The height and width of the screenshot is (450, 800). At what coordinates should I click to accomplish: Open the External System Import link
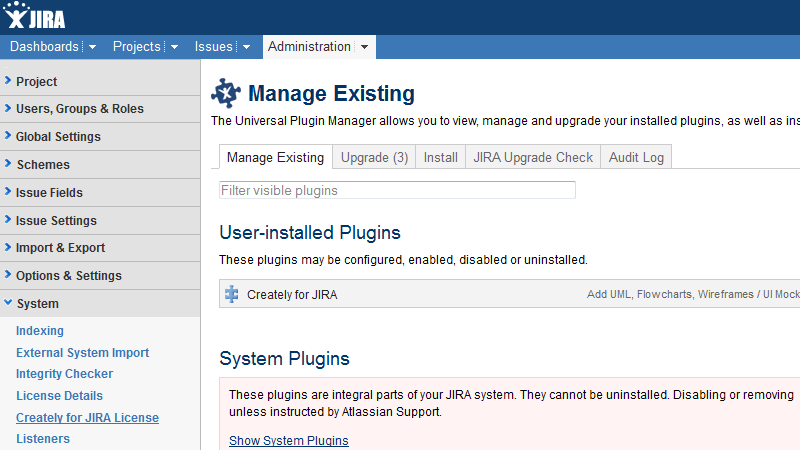pos(82,353)
